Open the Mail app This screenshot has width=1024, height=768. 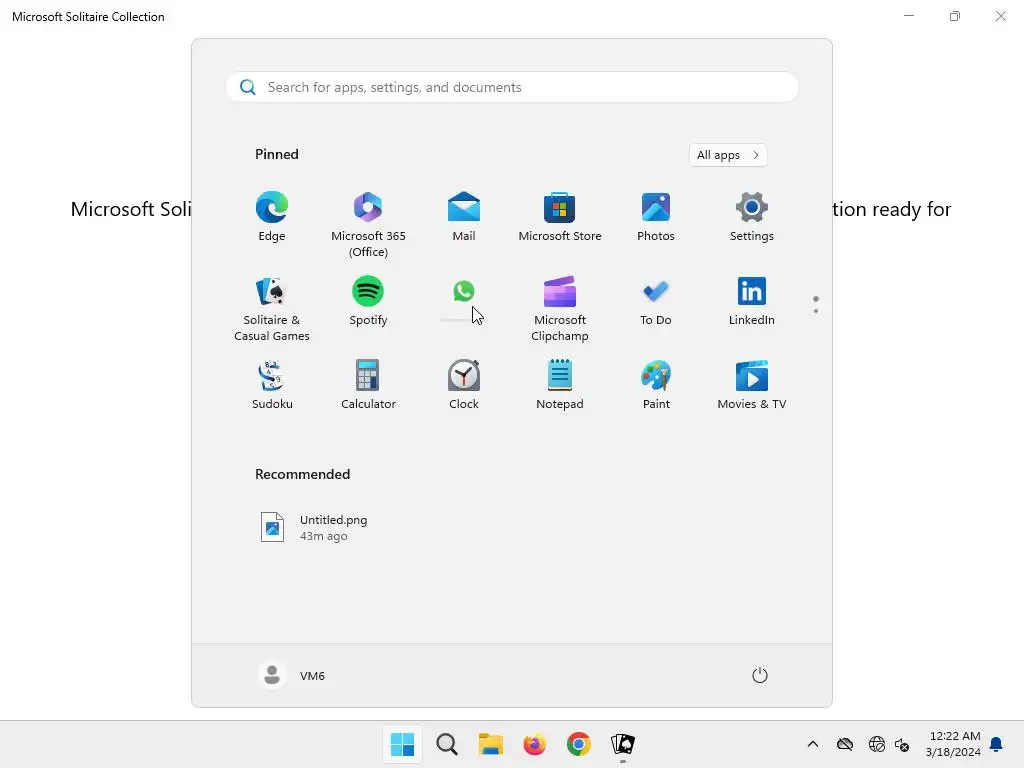pyautogui.click(x=464, y=218)
